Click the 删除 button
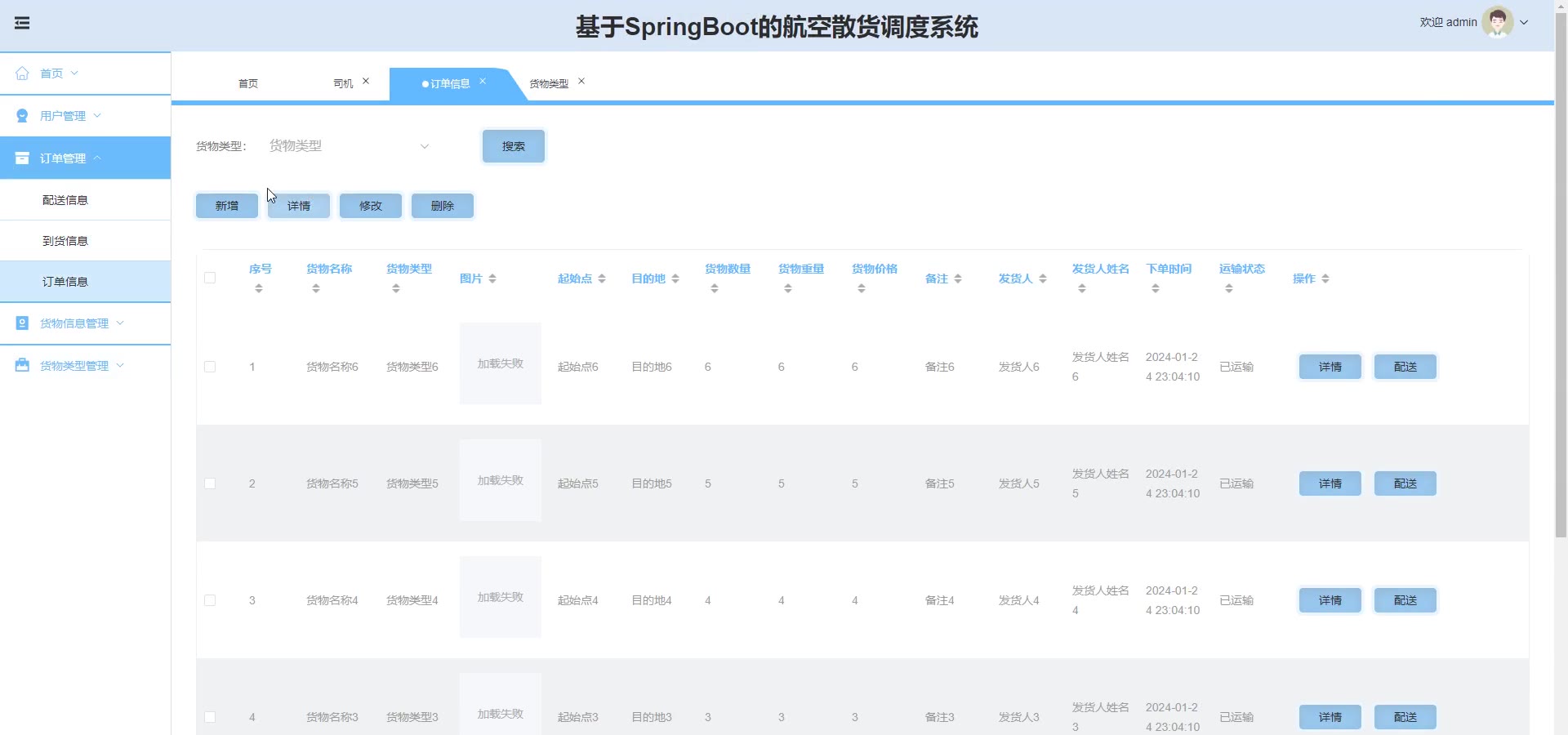The image size is (1568, 735). point(443,206)
